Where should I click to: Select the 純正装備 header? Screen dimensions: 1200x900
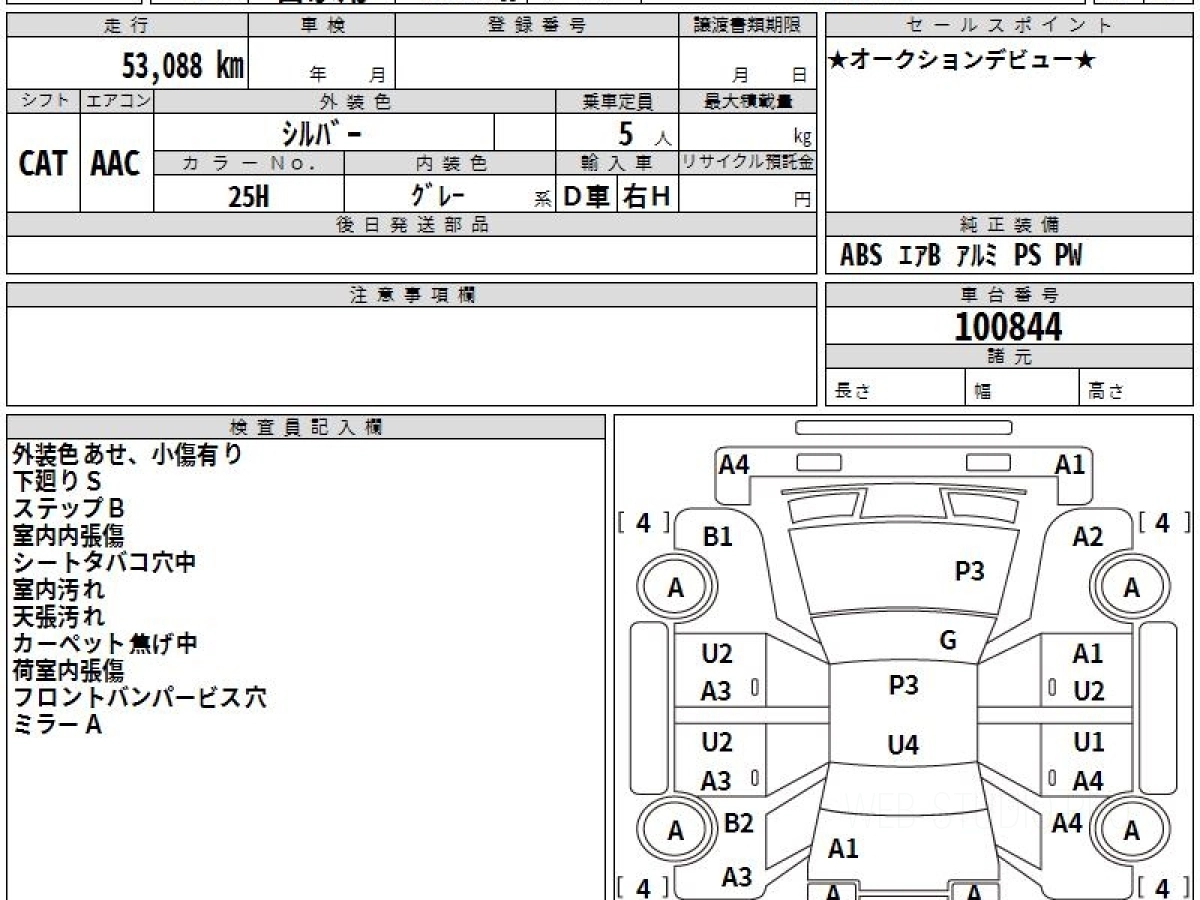pos(1009,225)
